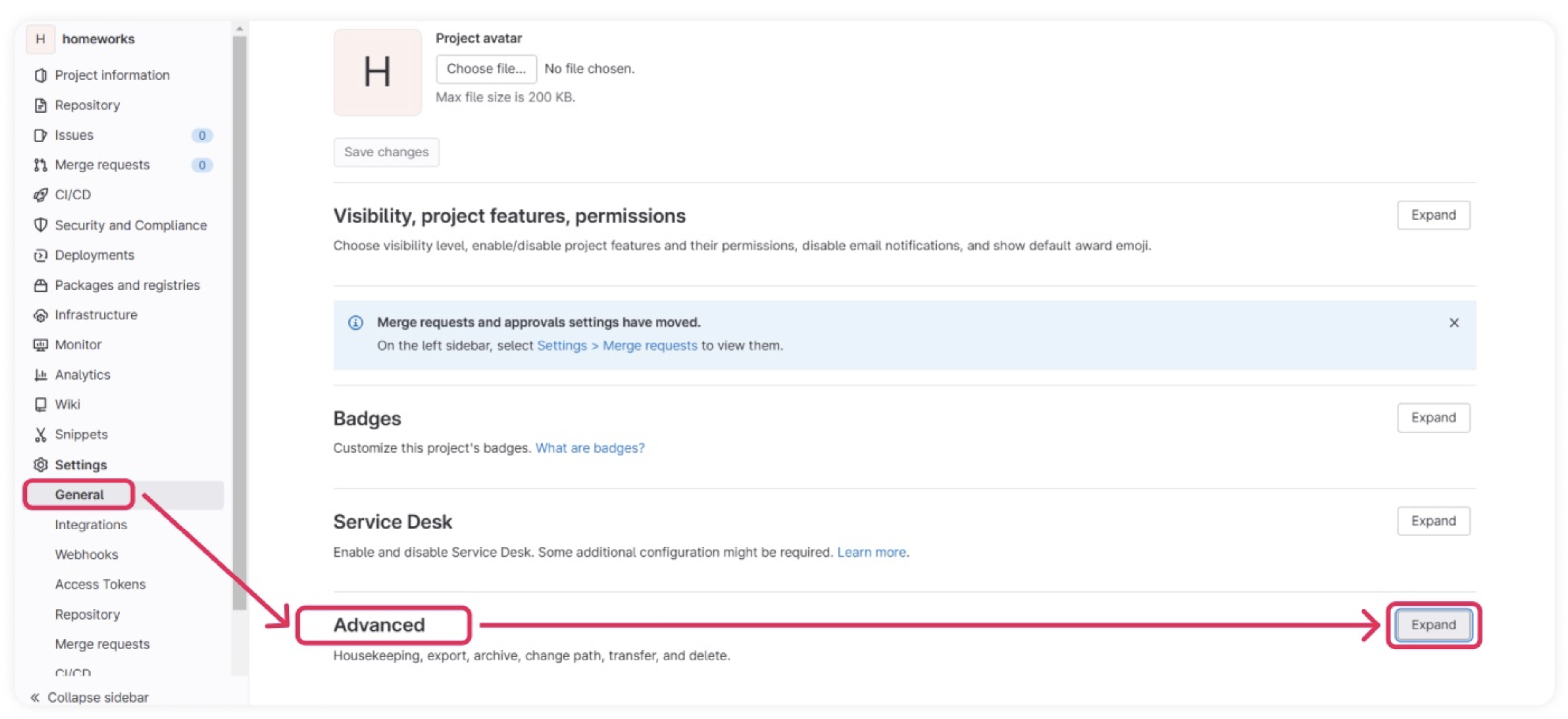Click the Infrastructure icon in sidebar

pos(40,315)
